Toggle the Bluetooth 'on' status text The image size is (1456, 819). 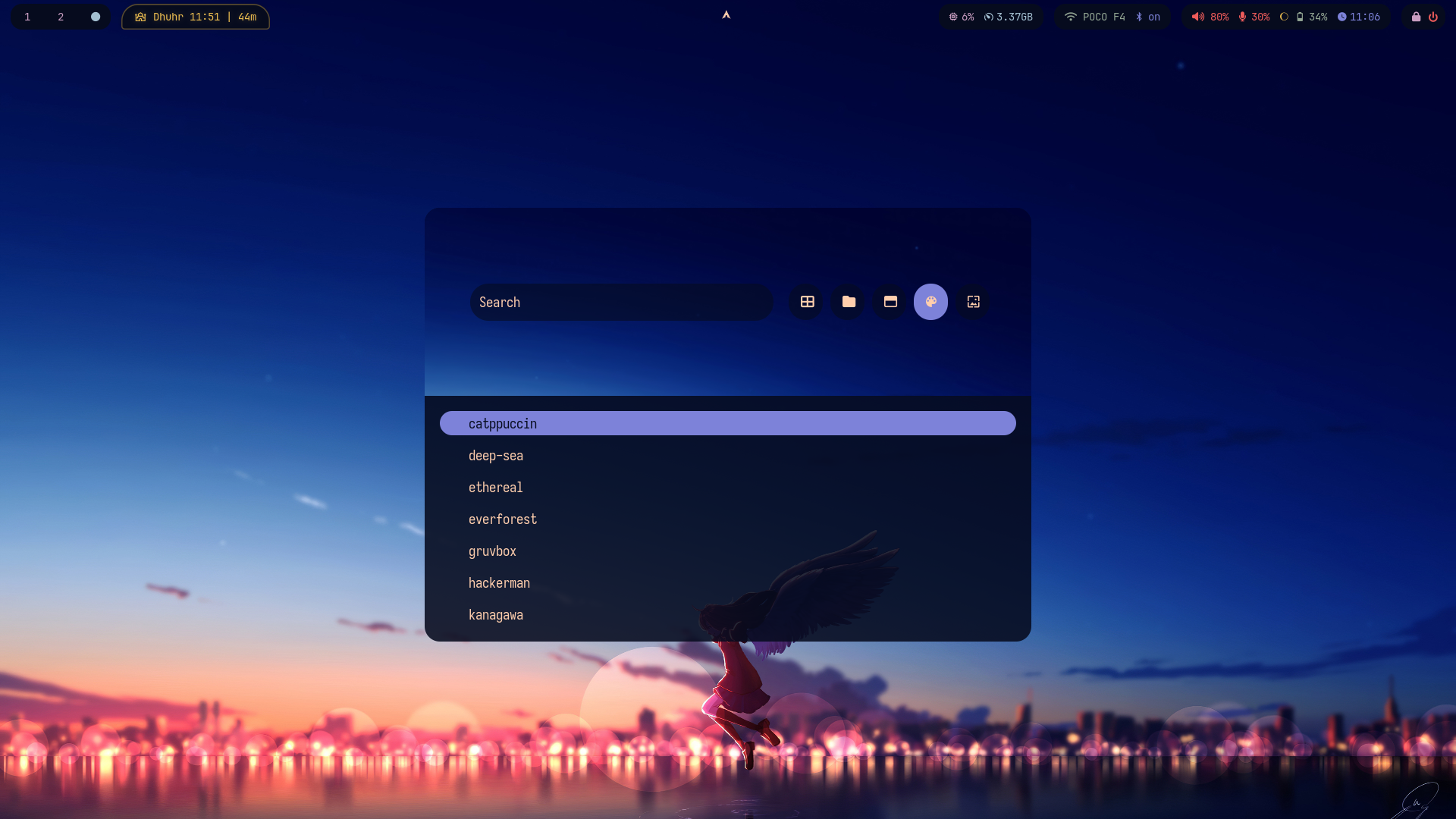coord(1154,17)
